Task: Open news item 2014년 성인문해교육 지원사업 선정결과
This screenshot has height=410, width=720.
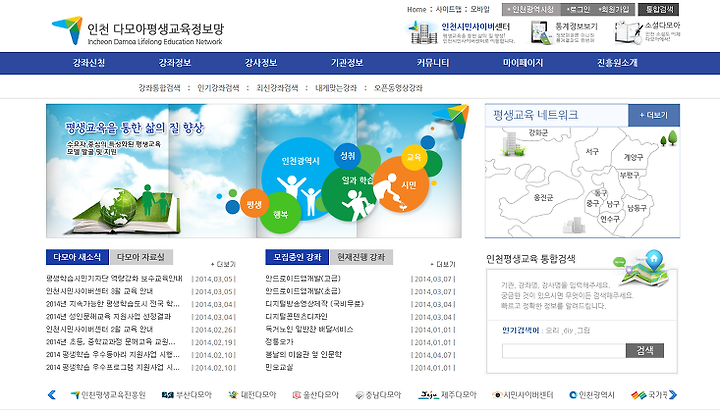Action: coord(108,317)
